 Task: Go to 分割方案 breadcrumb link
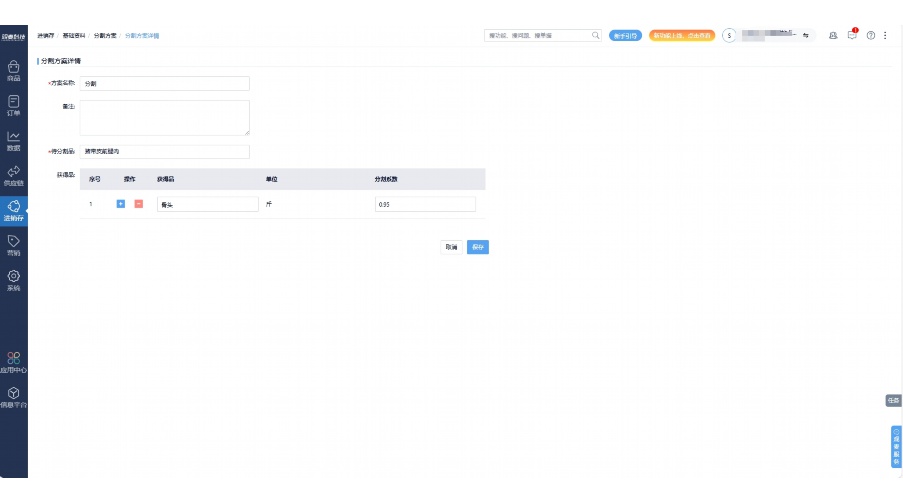click(105, 35)
